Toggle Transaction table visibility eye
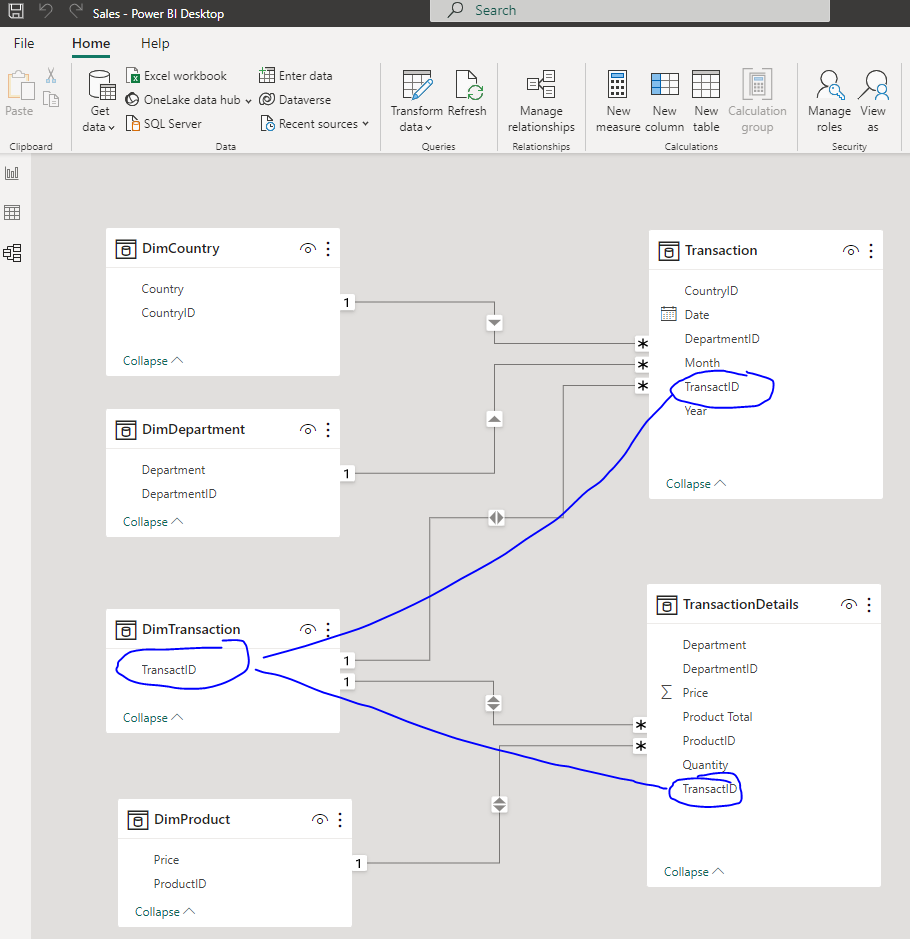The height and width of the screenshot is (939, 910). pos(851,250)
